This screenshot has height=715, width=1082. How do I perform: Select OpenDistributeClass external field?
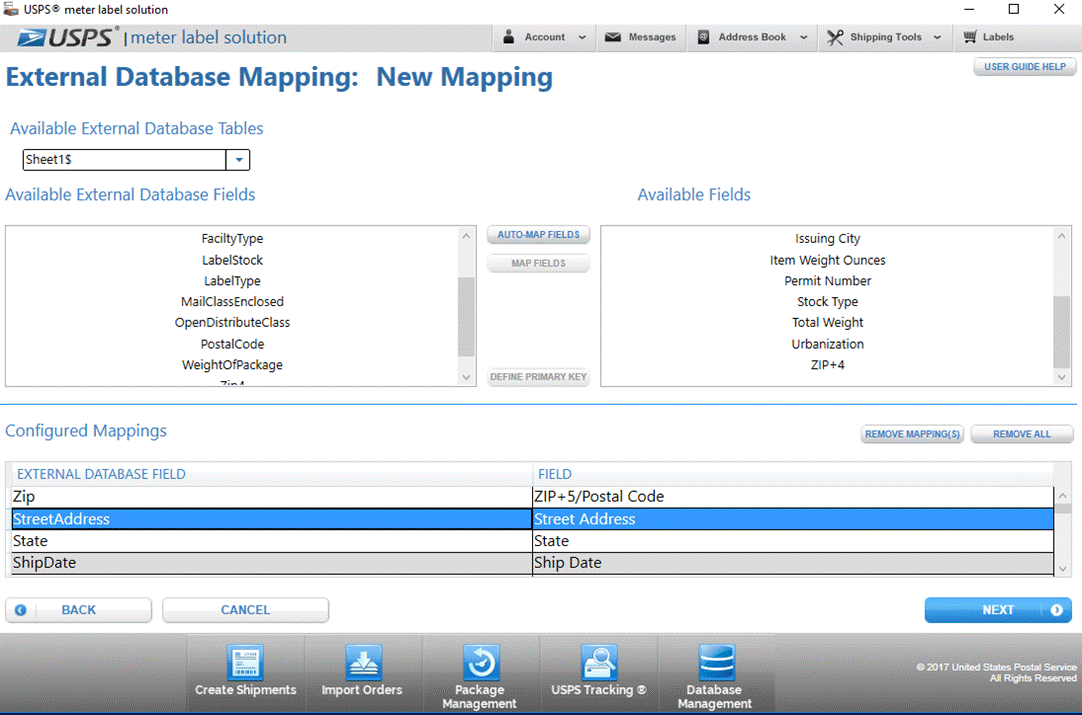pyautogui.click(x=233, y=322)
